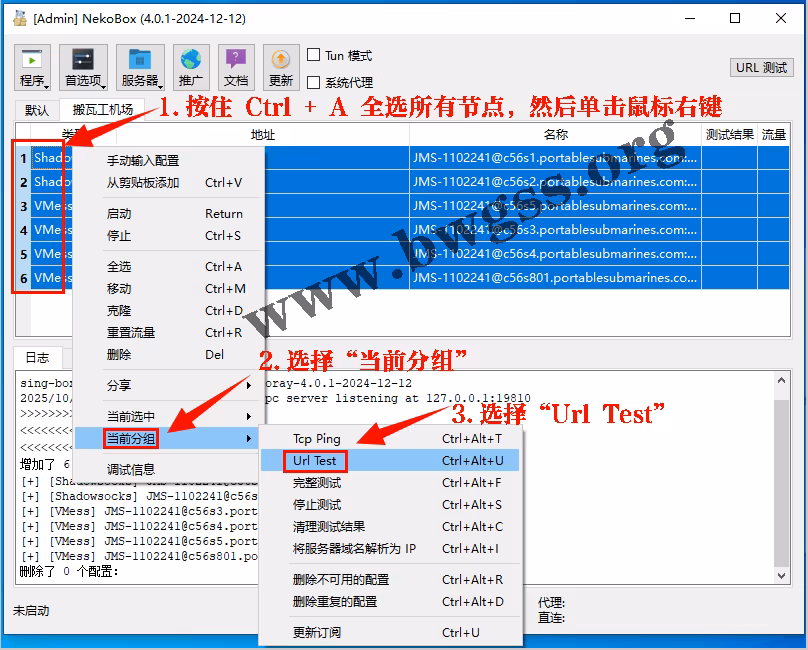
Task: Click the 地址 column header
Action: (x=262, y=134)
